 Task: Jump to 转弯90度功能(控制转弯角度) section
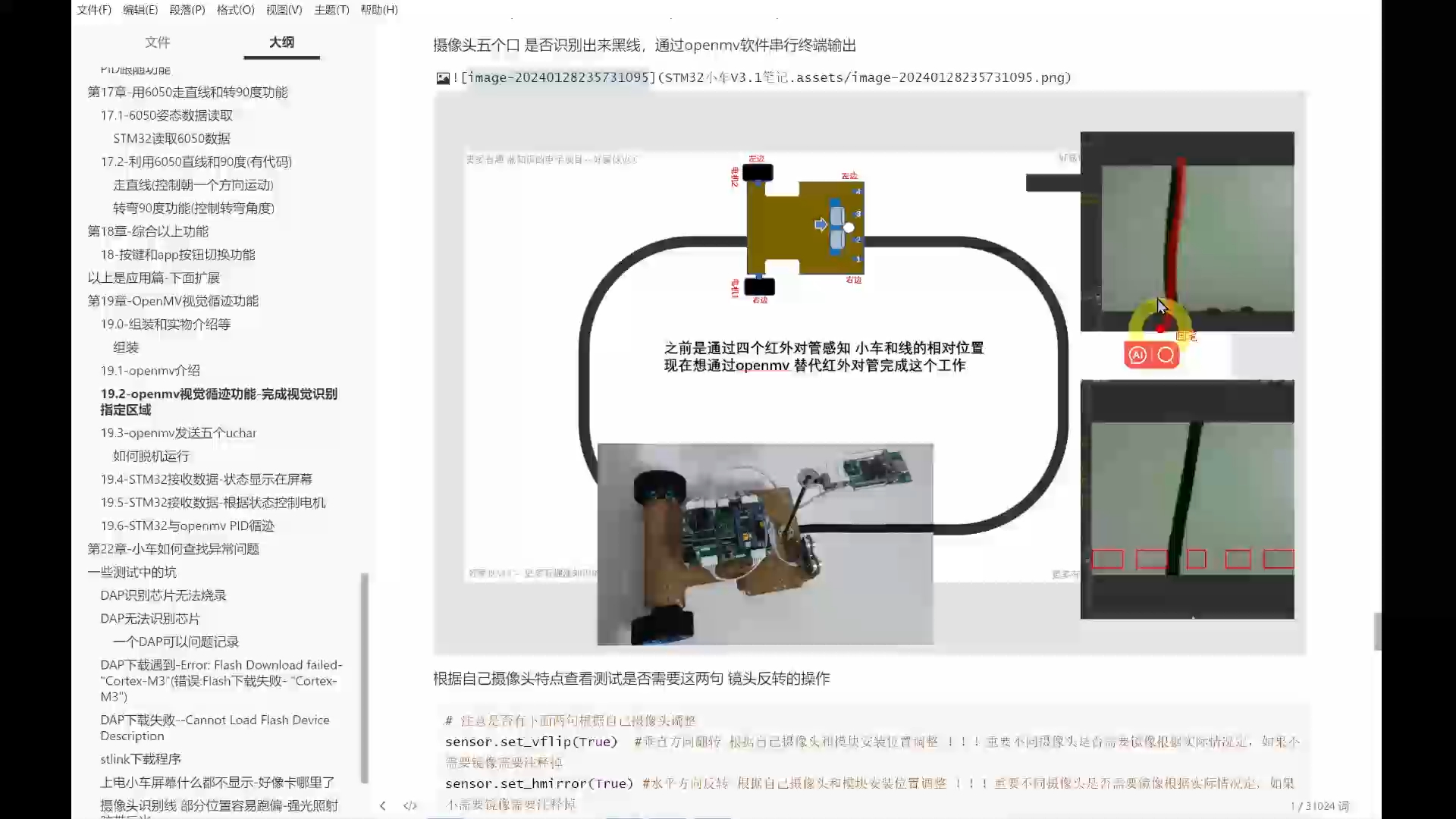tap(193, 208)
